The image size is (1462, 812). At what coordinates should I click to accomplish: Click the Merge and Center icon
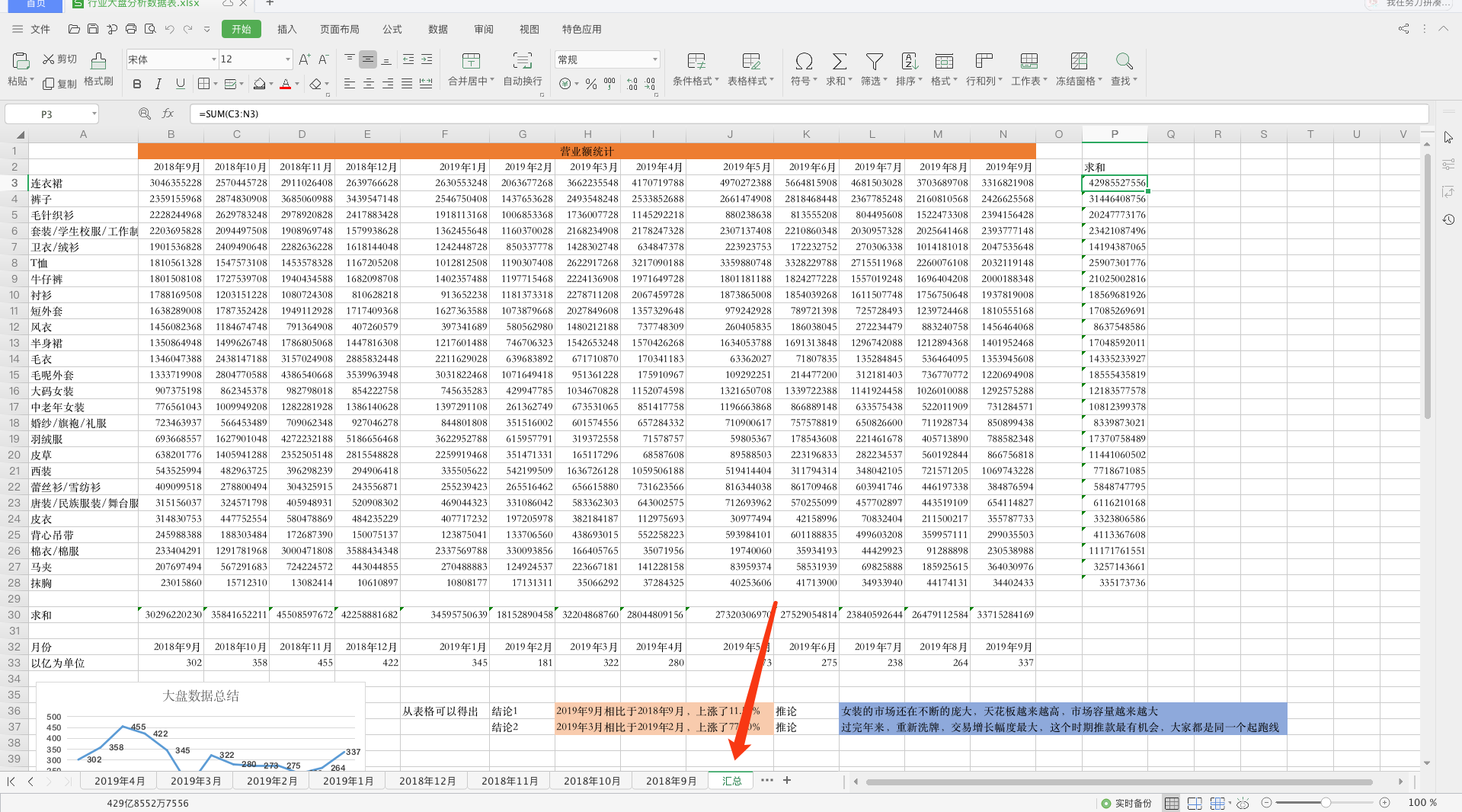(x=471, y=61)
